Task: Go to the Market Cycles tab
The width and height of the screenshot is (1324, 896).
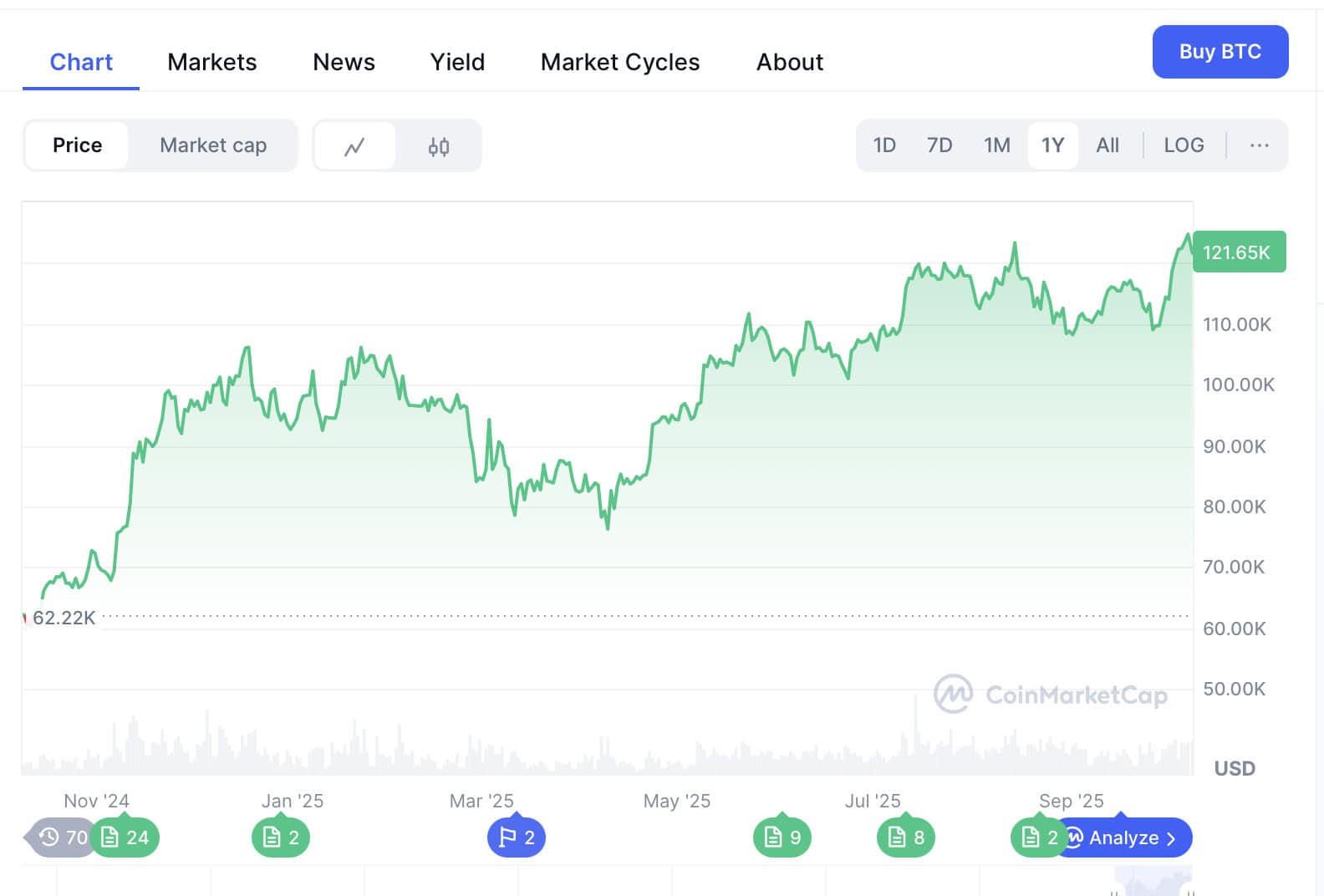Action: tap(620, 62)
